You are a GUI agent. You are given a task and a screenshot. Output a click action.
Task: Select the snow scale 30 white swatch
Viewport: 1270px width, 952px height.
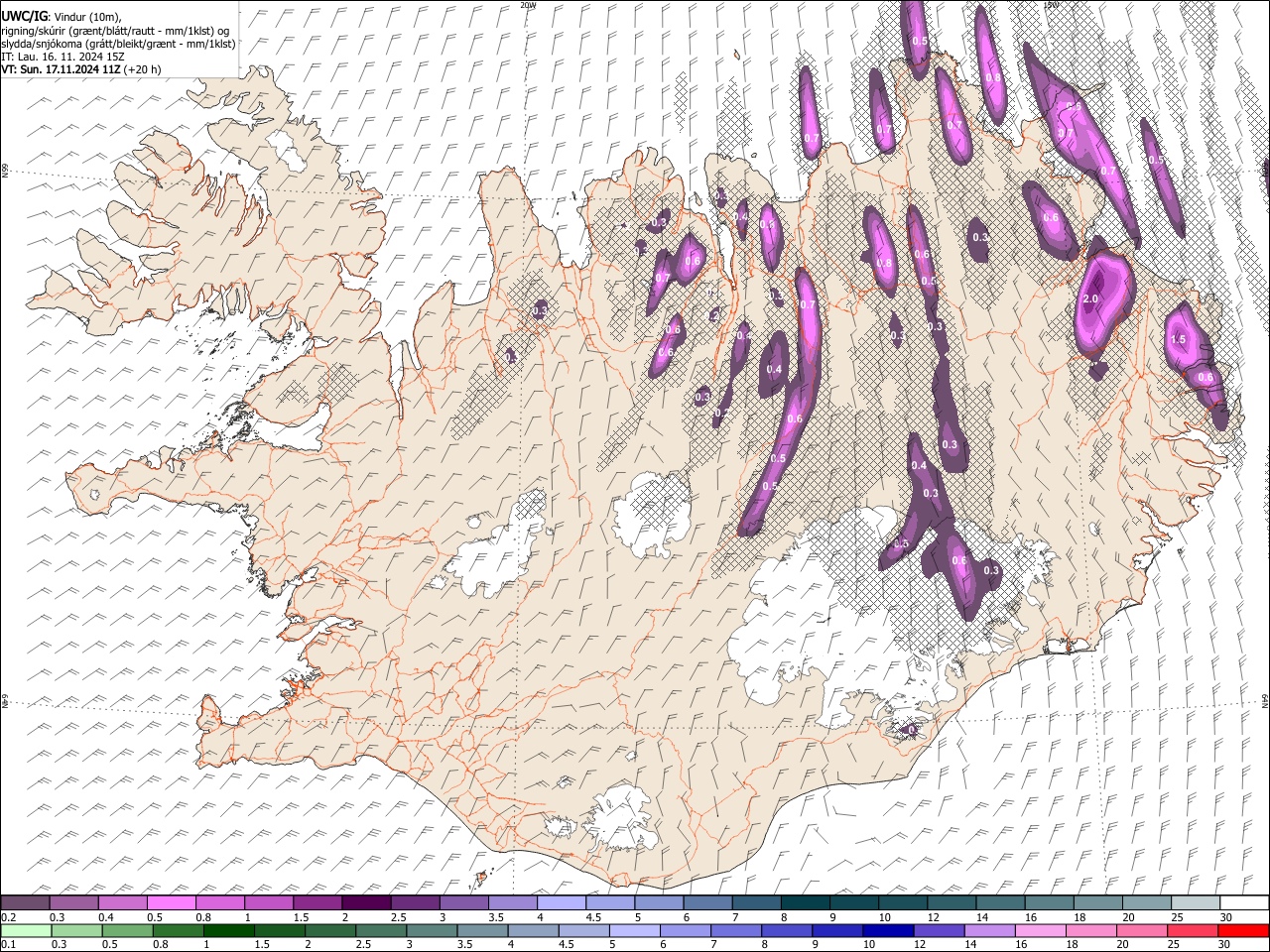pyautogui.click(x=1244, y=903)
